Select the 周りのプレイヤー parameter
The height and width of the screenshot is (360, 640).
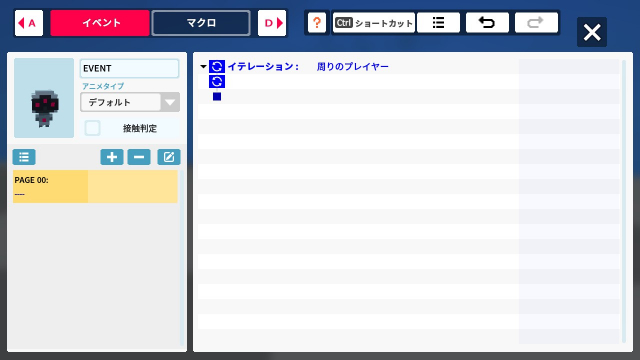[x=353, y=67]
